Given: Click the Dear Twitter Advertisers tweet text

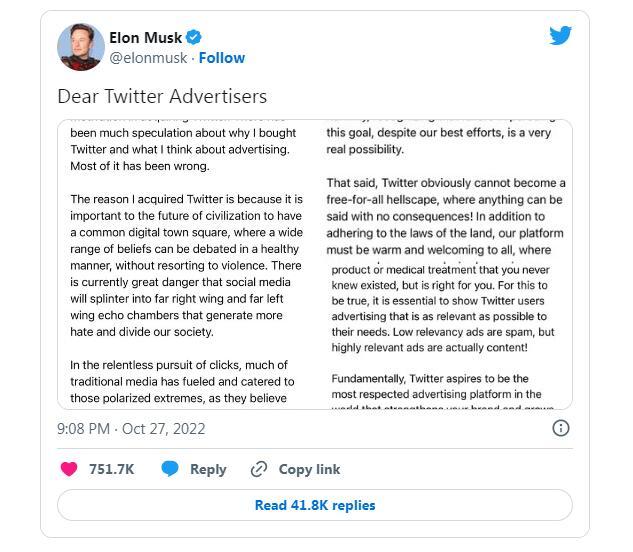Looking at the screenshot, I should click(162, 97).
